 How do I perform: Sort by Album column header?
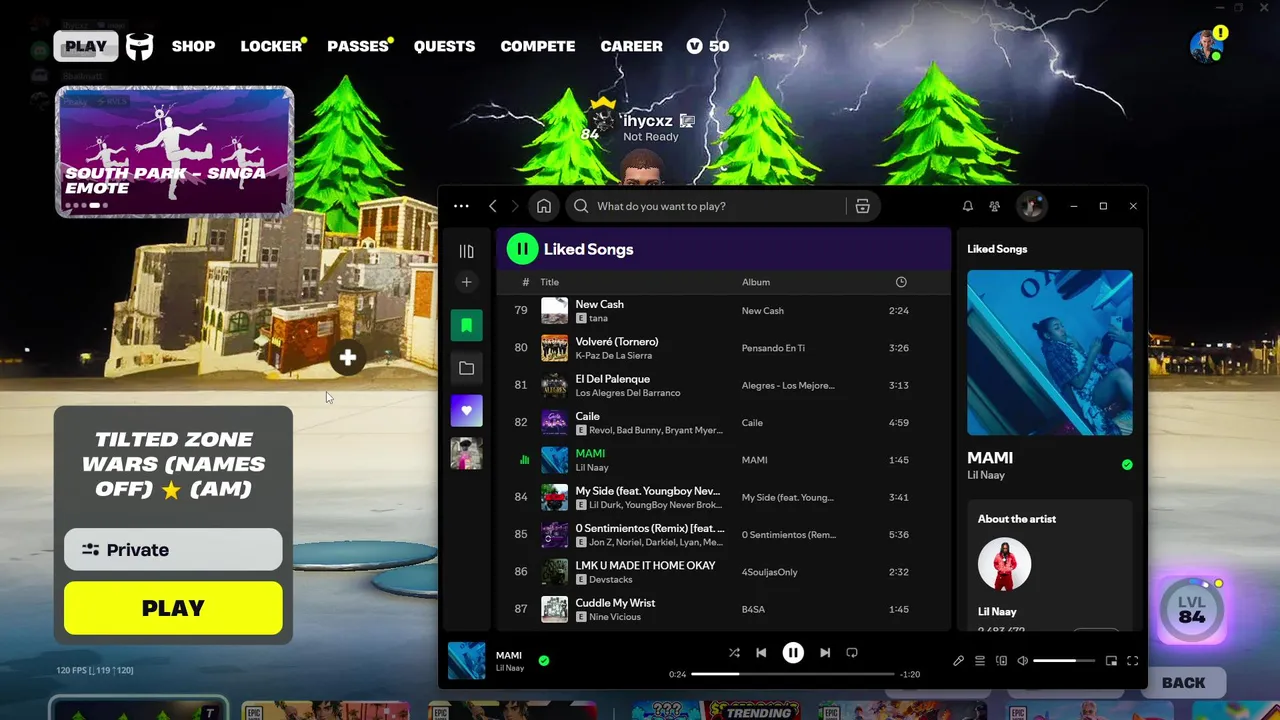756,282
